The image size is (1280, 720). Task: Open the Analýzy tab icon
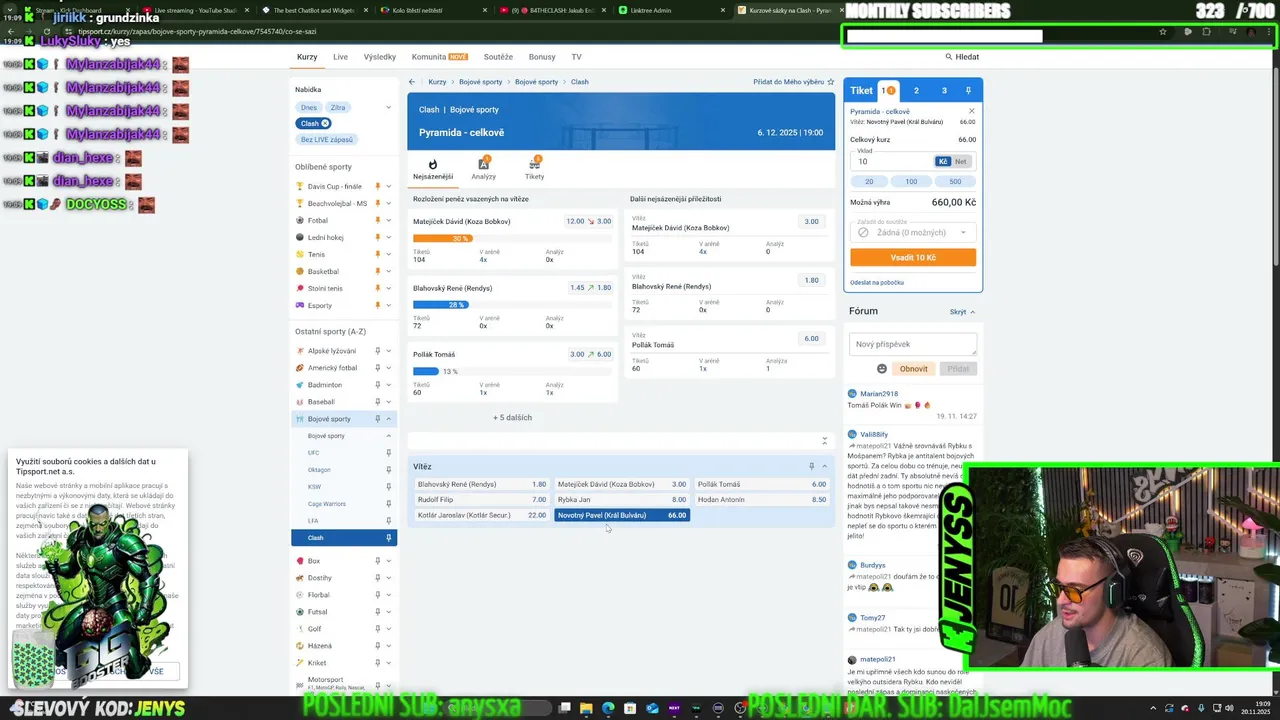pyautogui.click(x=483, y=164)
